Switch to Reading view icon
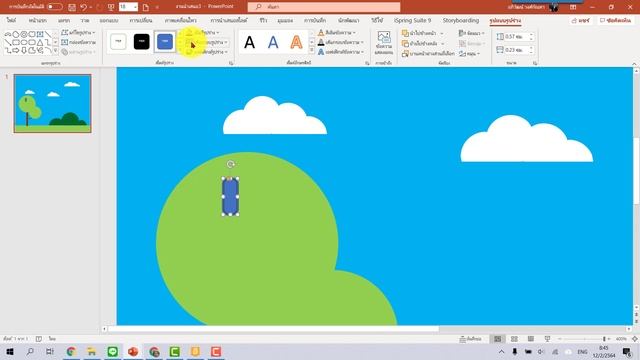 531,339
